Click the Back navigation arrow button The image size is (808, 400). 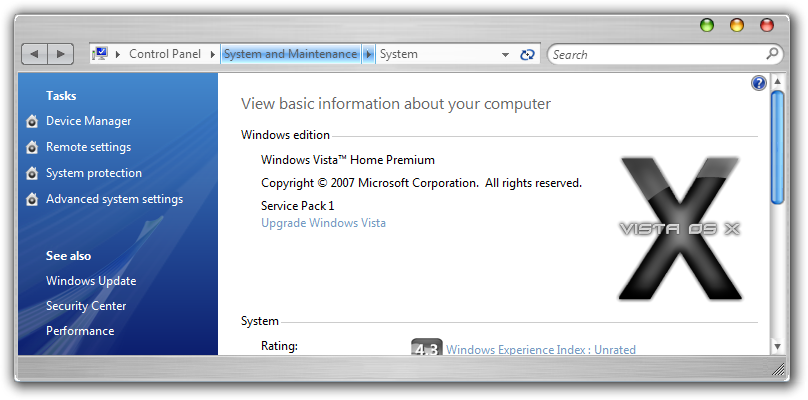35,54
